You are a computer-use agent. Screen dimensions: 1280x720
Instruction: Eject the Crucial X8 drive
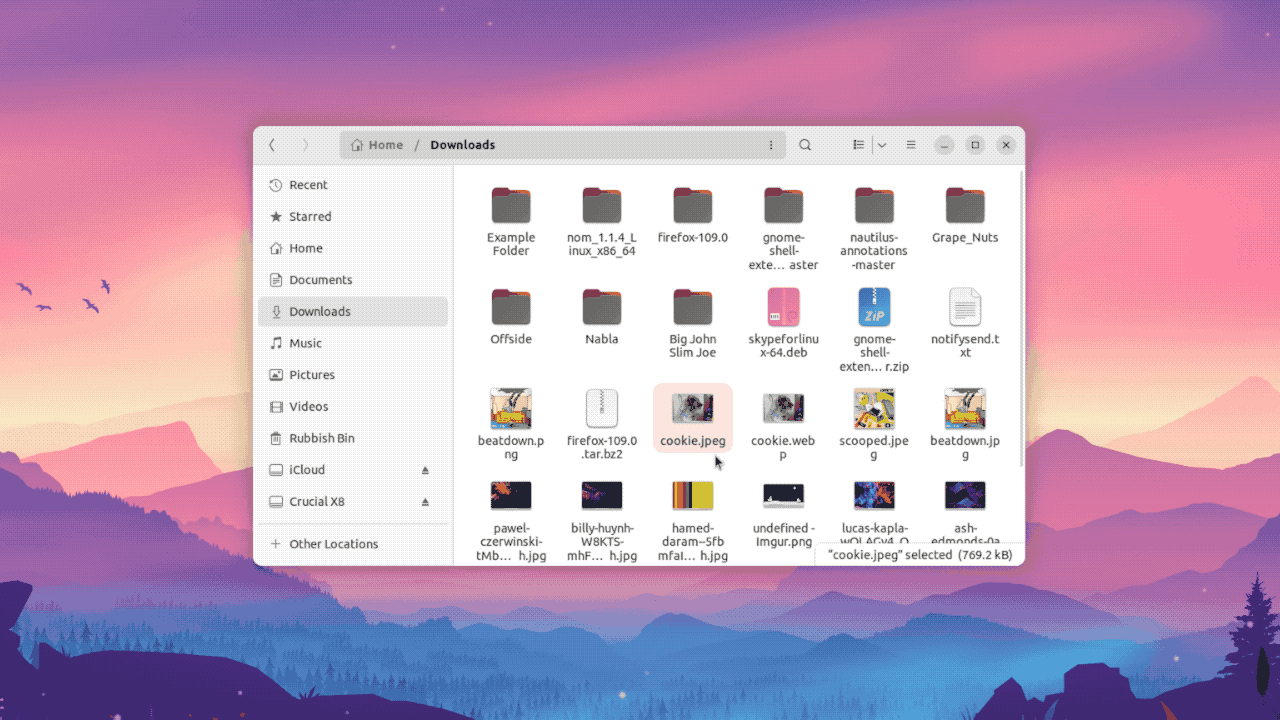(425, 501)
